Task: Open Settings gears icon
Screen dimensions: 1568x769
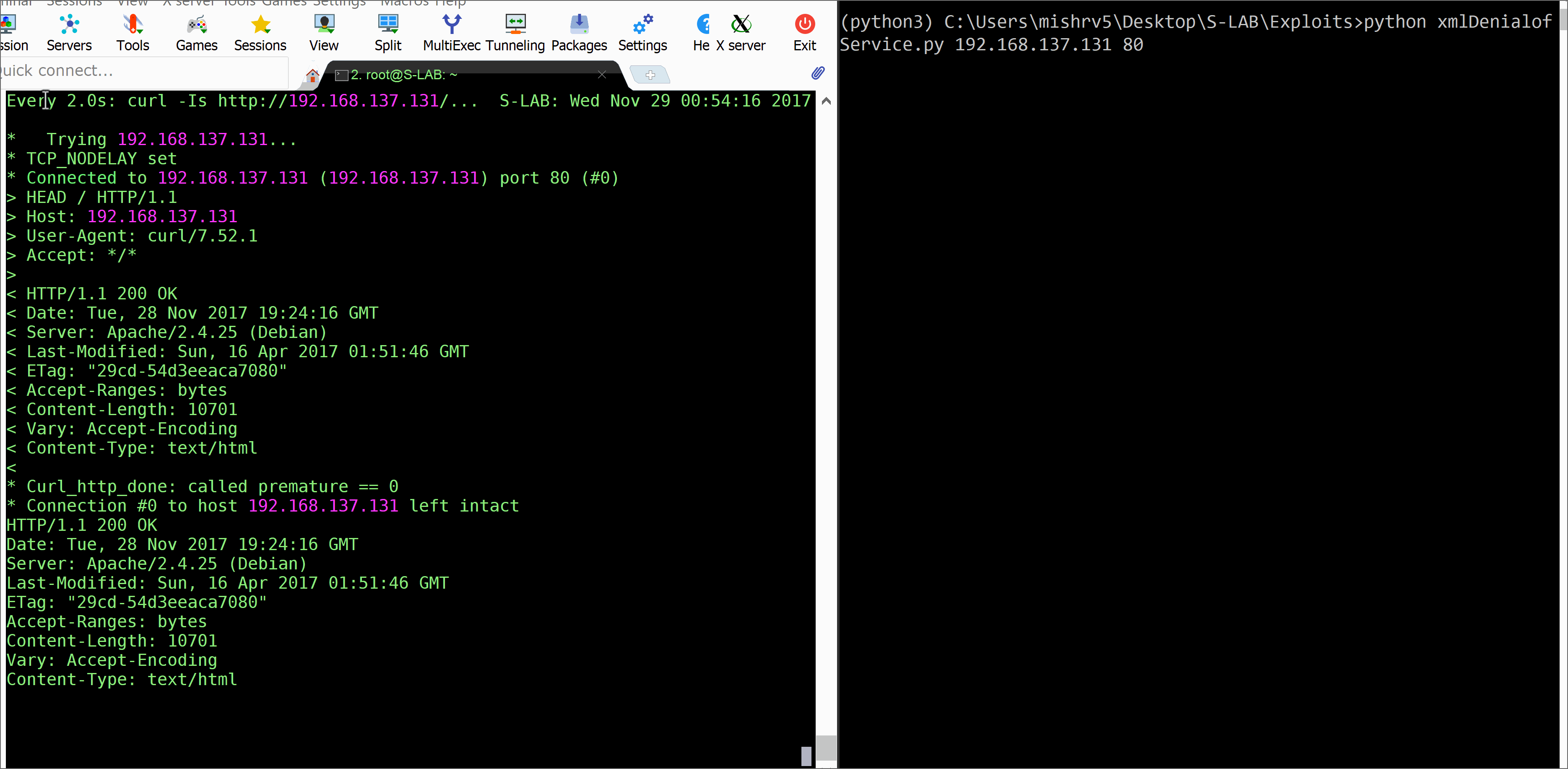Action: point(643,24)
